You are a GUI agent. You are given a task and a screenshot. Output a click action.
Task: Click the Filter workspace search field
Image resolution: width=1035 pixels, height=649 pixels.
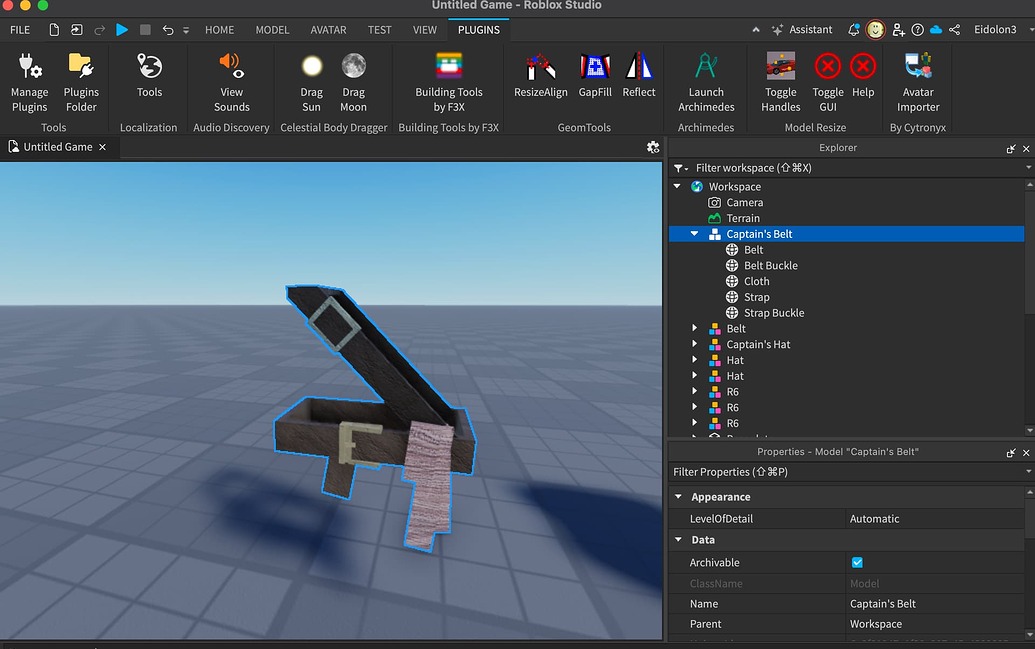[x=760, y=167]
